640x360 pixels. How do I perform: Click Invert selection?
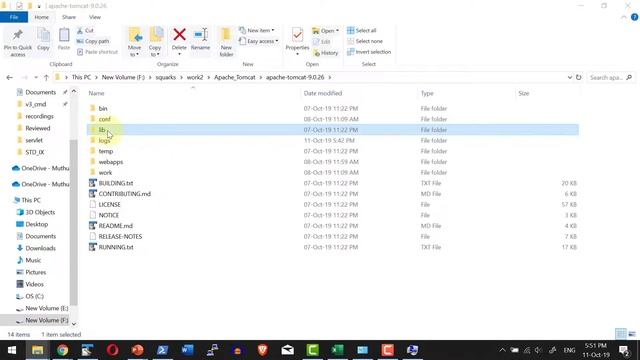coord(369,52)
